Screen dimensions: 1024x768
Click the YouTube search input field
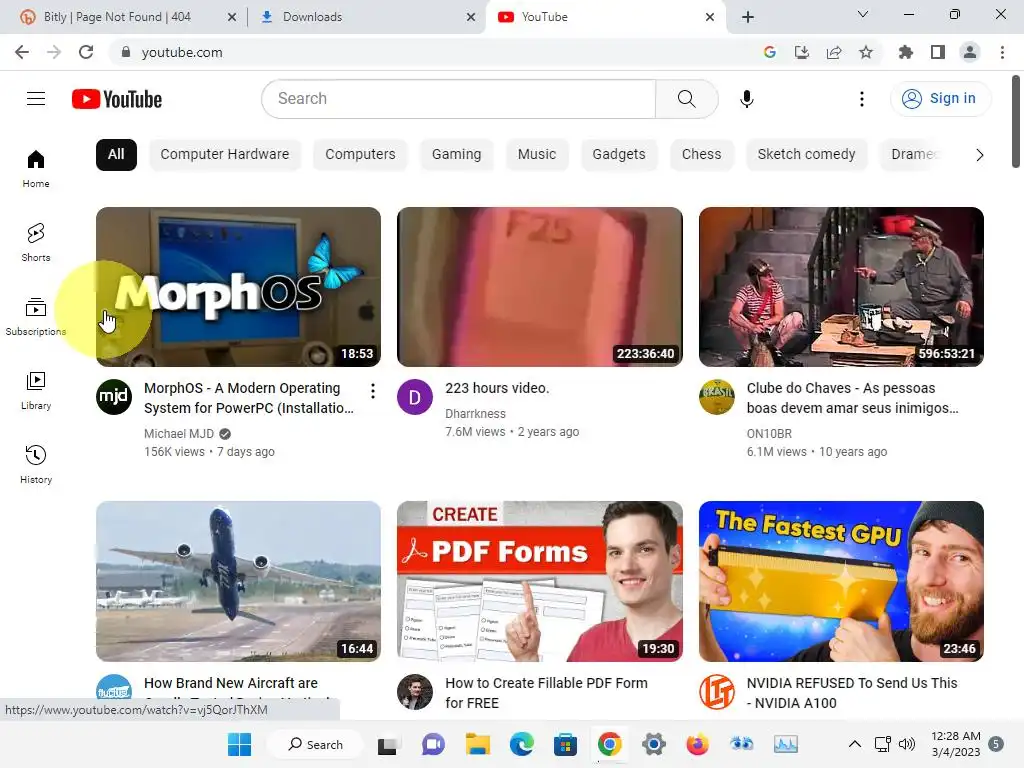coord(459,99)
